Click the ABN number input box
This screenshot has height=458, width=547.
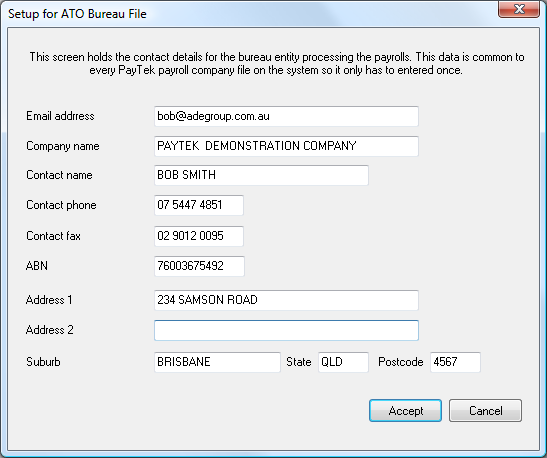[199, 266]
